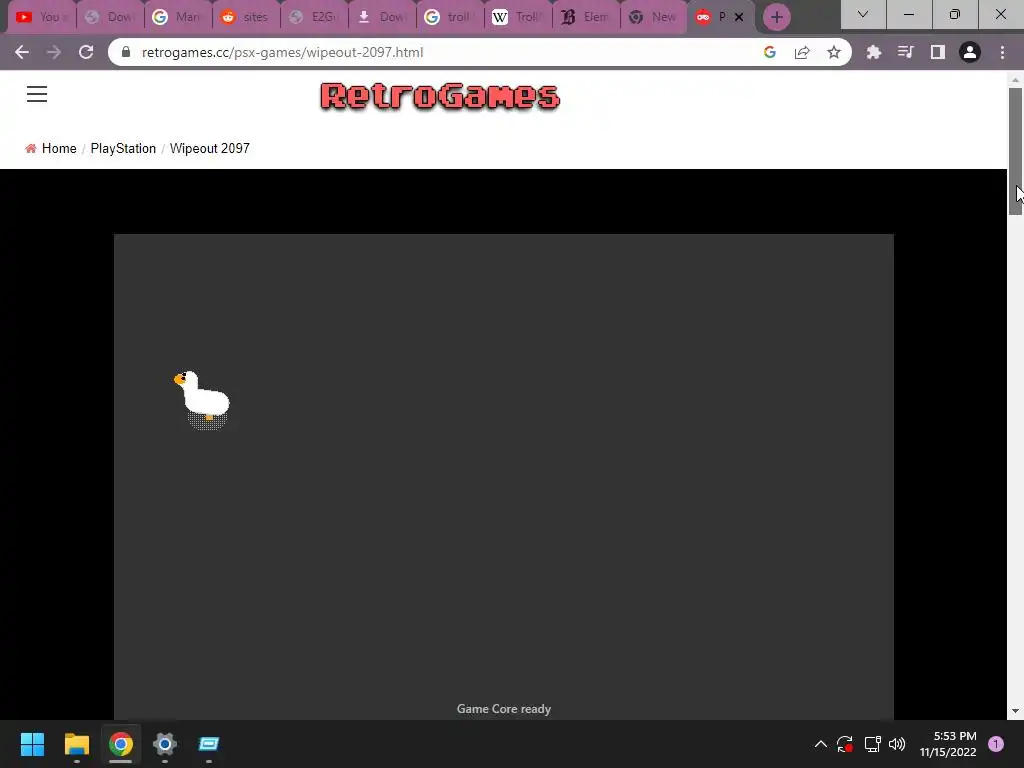Switch to the Google 'troll' tab
Screen dimensions: 1024x768
coord(449,17)
